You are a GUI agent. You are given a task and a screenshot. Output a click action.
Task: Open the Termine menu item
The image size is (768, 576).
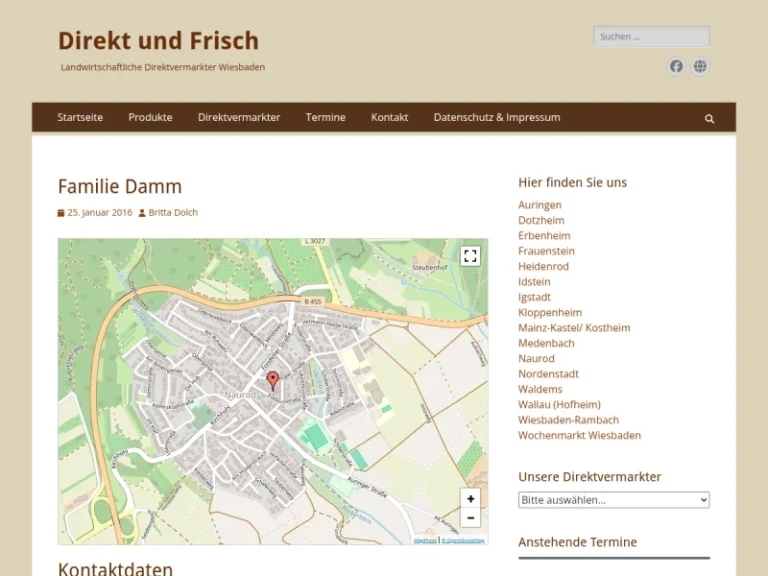pos(325,118)
